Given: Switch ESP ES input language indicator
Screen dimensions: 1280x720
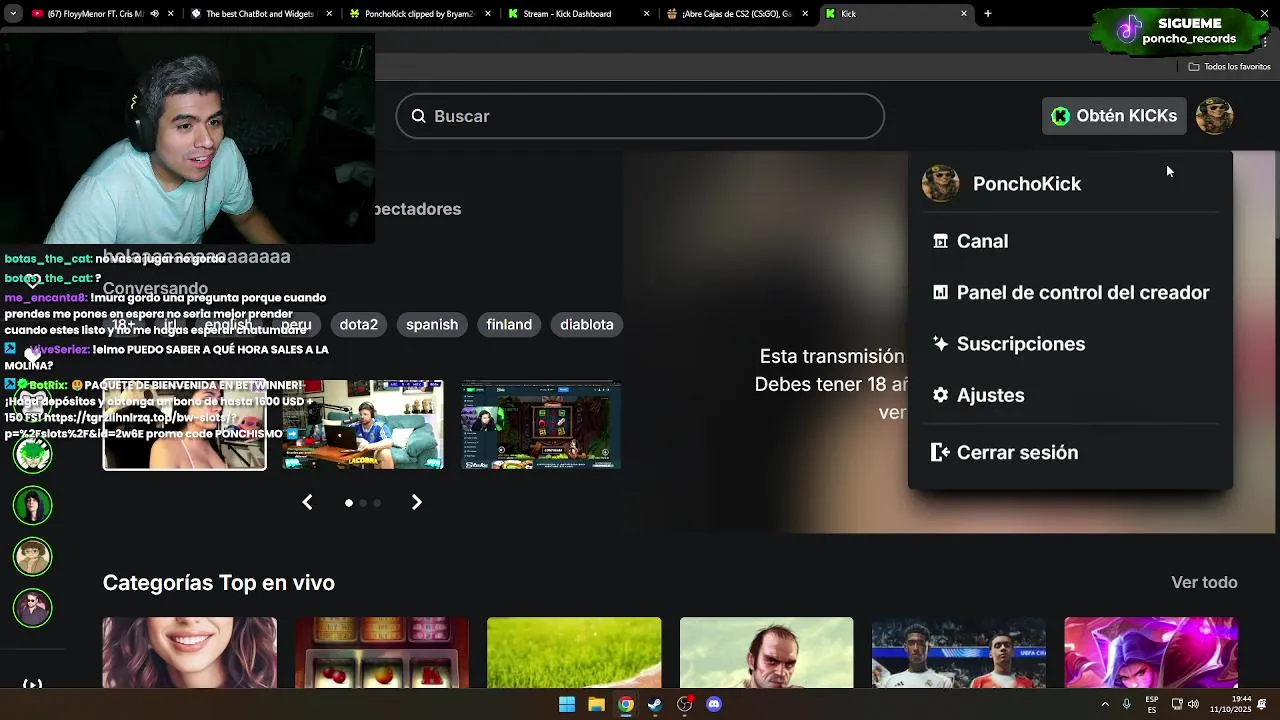Looking at the screenshot, I should [1152, 704].
